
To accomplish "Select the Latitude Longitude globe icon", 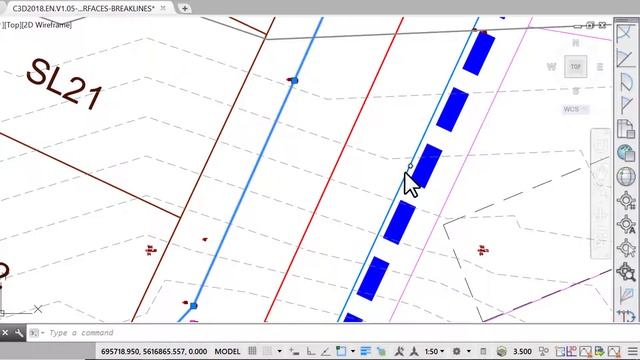I will pos(625,177).
